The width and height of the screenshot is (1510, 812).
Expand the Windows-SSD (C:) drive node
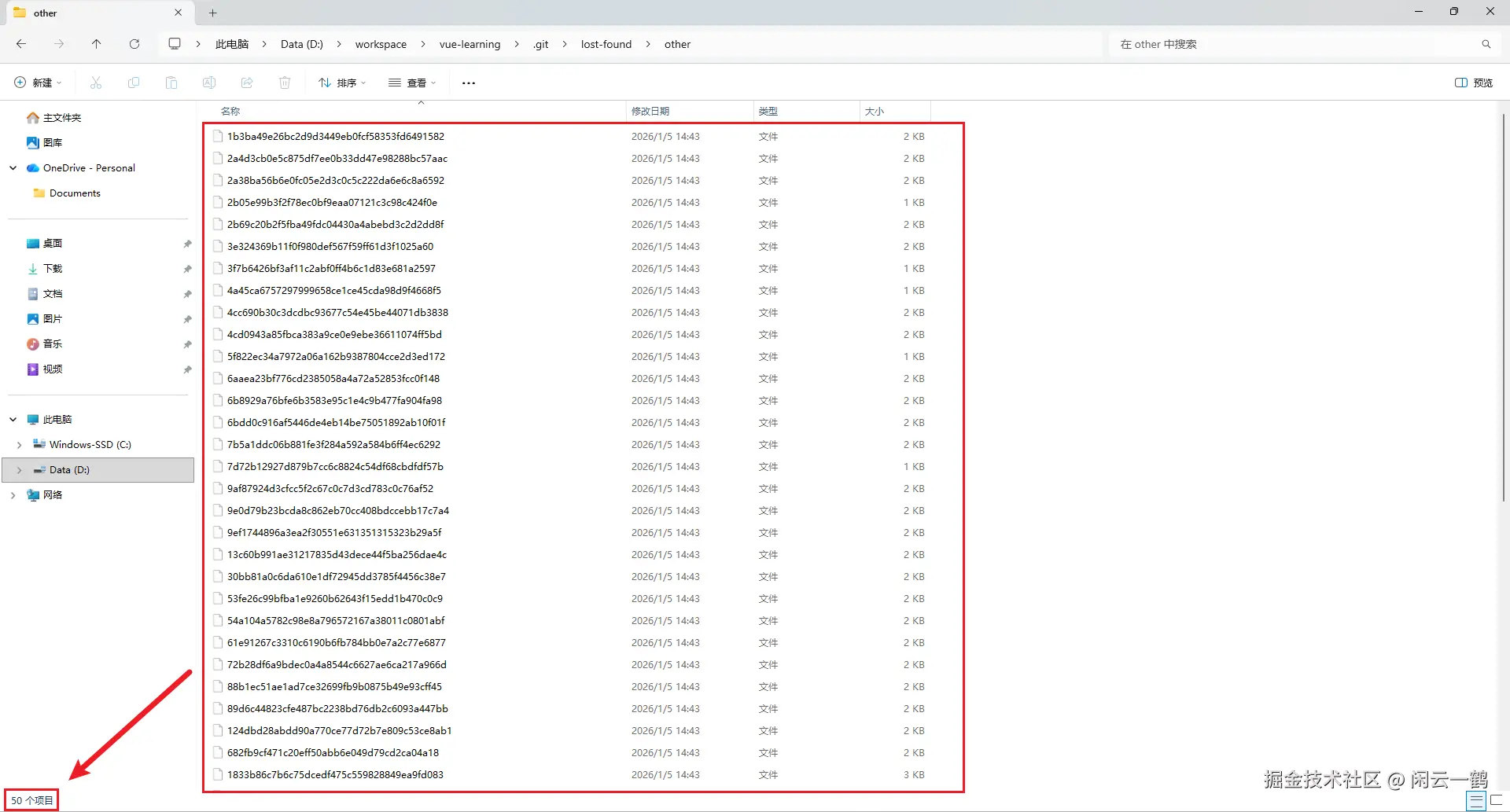tap(20, 445)
